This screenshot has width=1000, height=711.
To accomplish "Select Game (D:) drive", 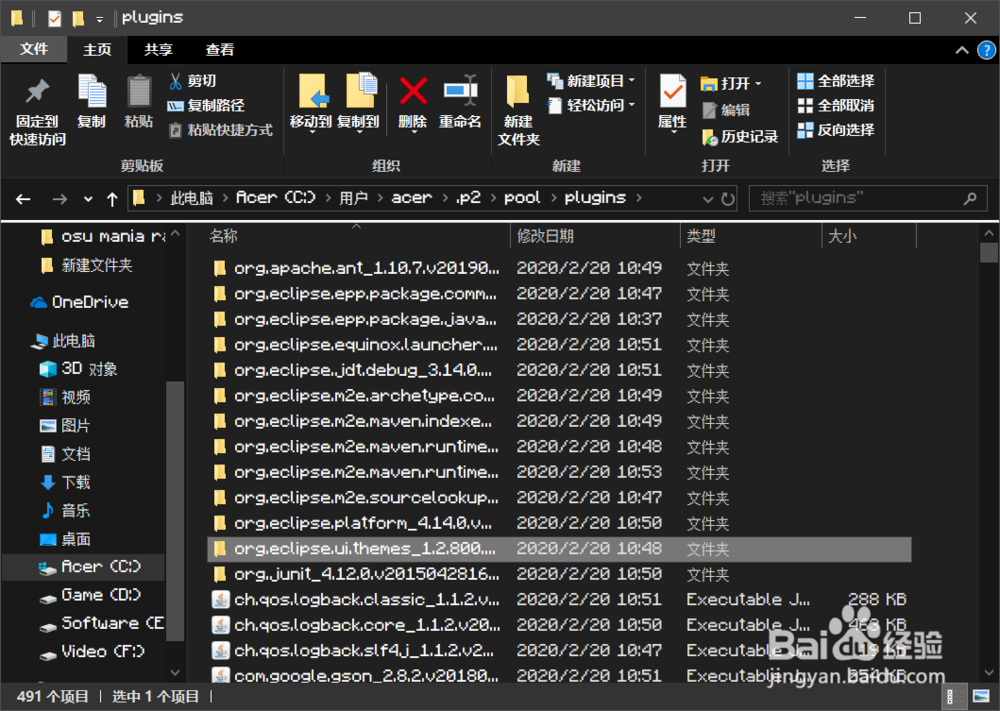I will click(90, 595).
